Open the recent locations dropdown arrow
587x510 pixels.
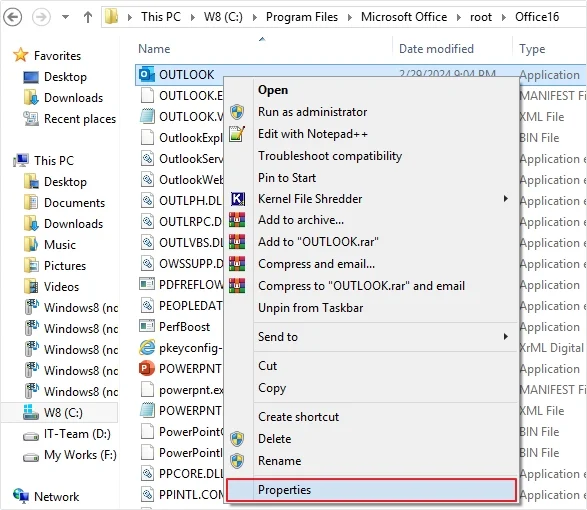(66, 17)
